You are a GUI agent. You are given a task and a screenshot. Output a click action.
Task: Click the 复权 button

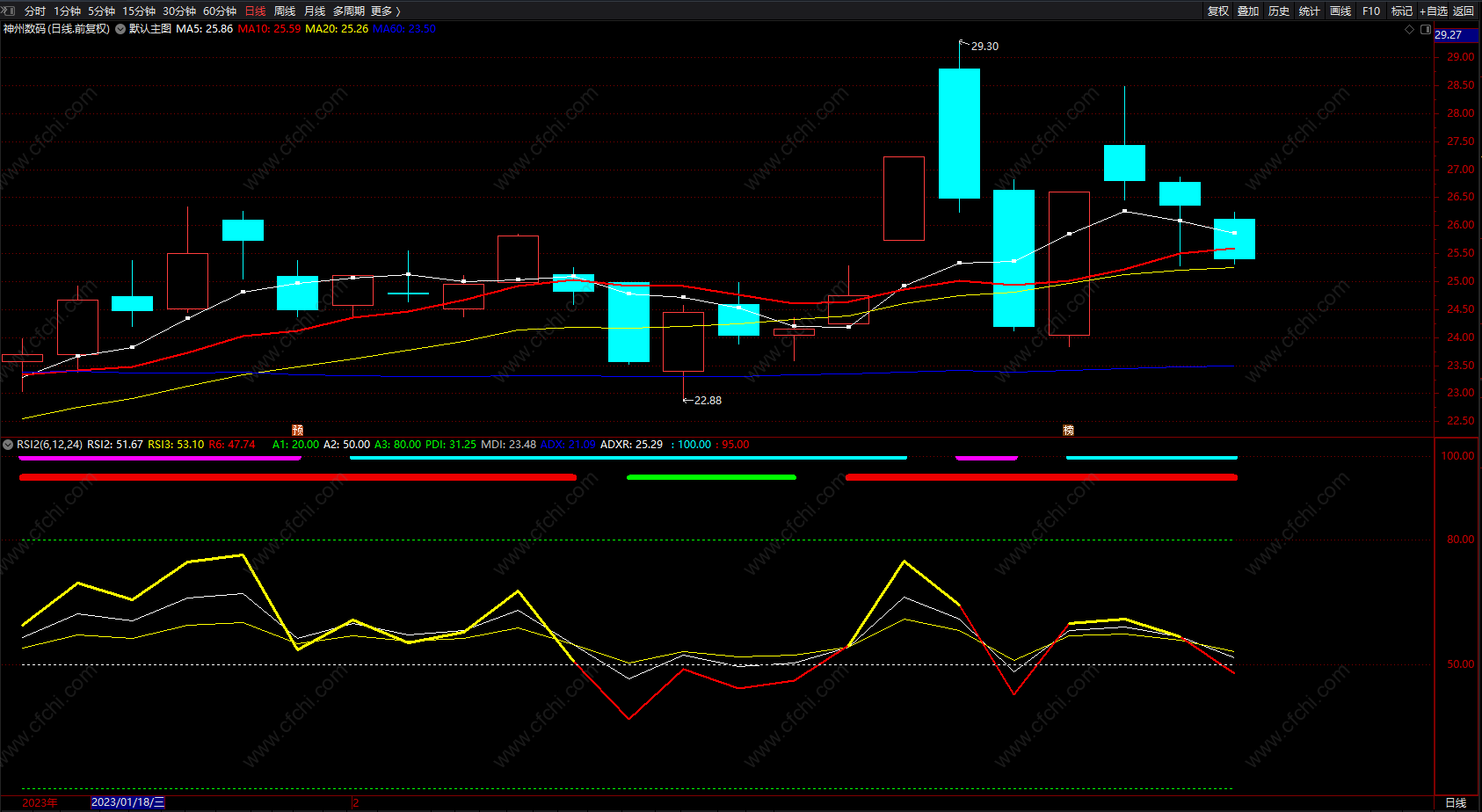pyautogui.click(x=1218, y=11)
